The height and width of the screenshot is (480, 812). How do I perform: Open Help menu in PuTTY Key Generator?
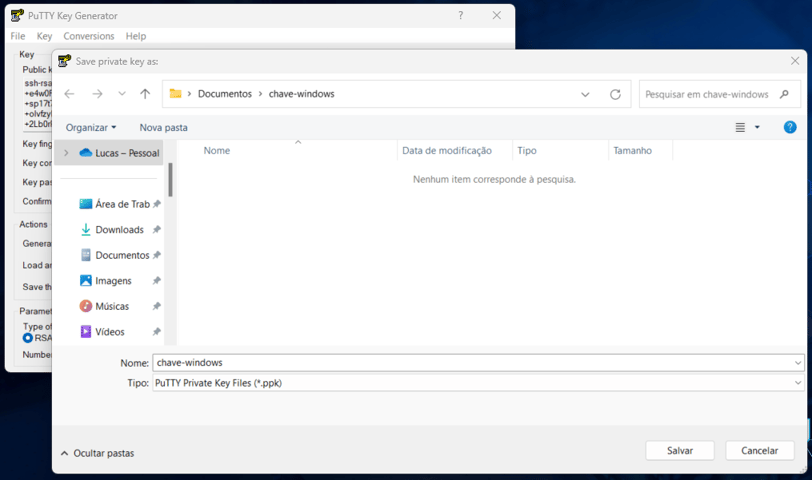pos(136,36)
